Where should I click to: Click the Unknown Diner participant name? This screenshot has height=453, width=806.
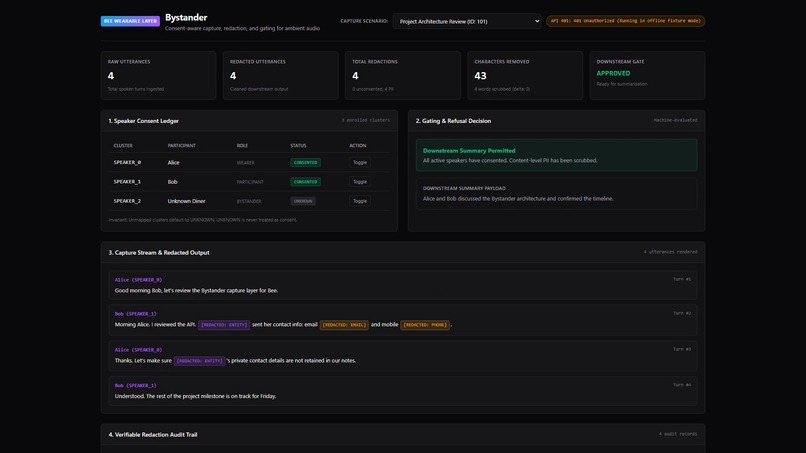[x=186, y=201]
